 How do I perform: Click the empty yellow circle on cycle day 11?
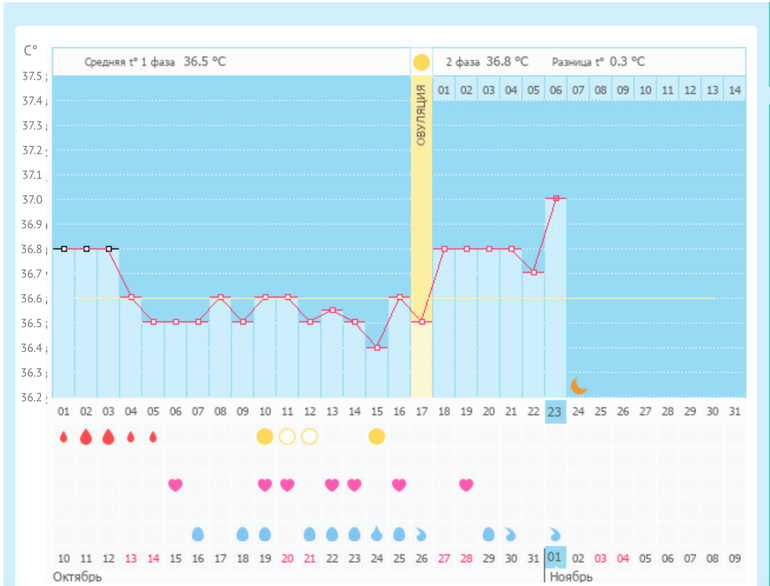(x=287, y=436)
